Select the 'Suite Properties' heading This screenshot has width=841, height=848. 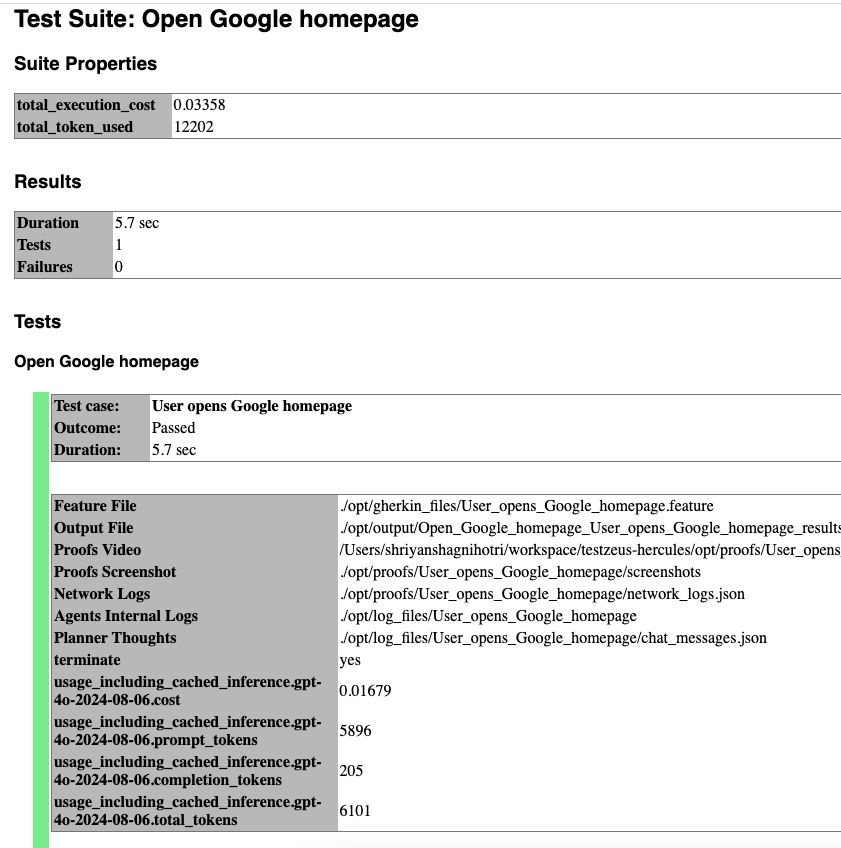pyautogui.click(x=85, y=64)
